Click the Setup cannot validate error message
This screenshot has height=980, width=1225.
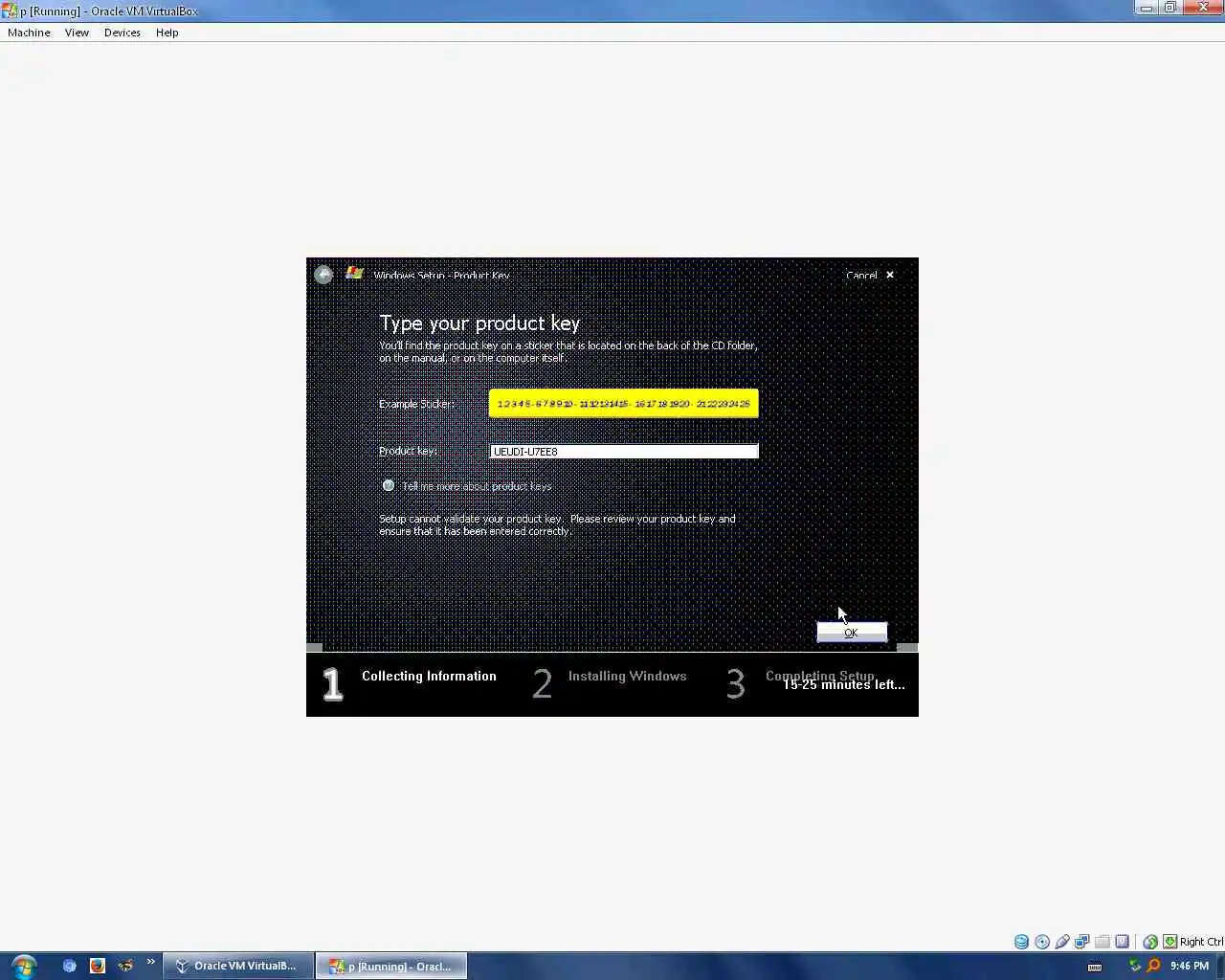click(557, 524)
